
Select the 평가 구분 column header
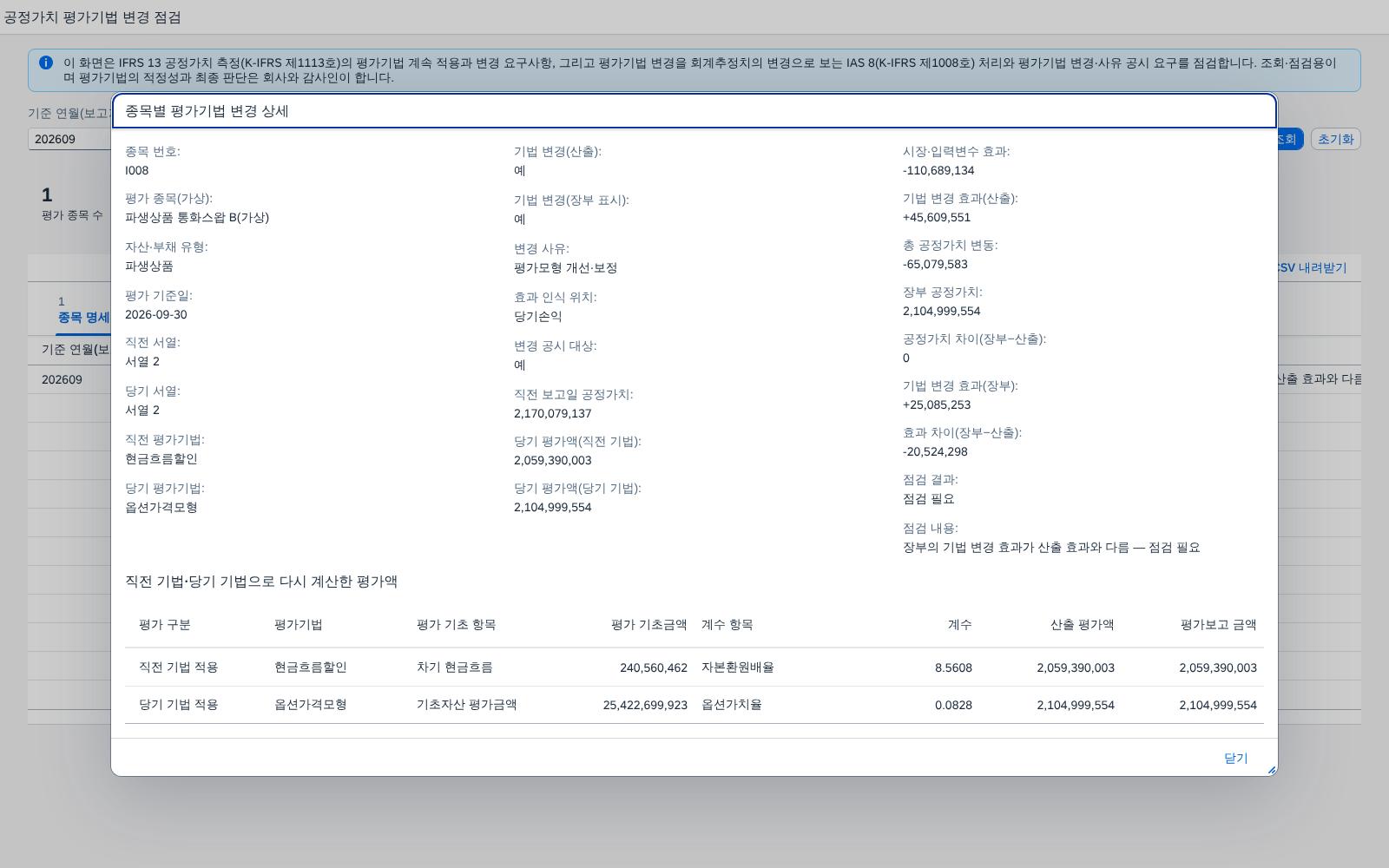[x=165, y=624]
